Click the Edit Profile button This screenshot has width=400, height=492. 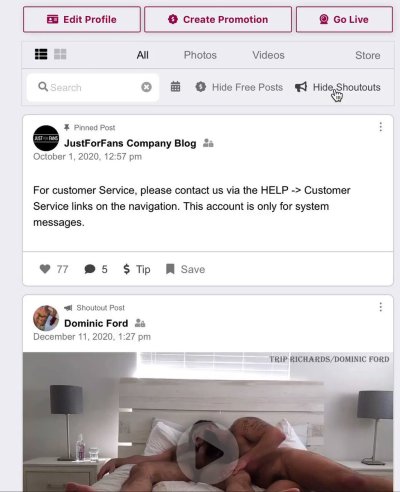pos(82,19)
